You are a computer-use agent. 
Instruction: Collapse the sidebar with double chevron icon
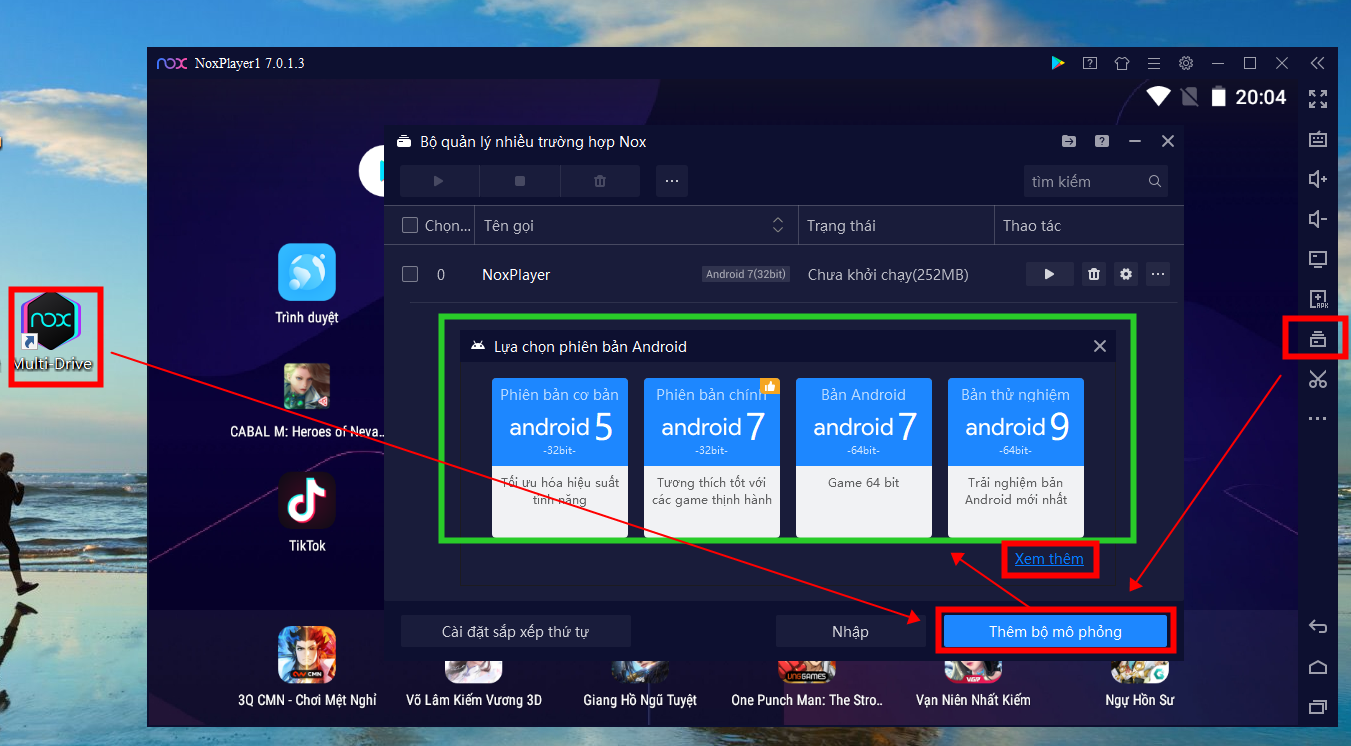pyautogui.click(x=1317, y=63)
